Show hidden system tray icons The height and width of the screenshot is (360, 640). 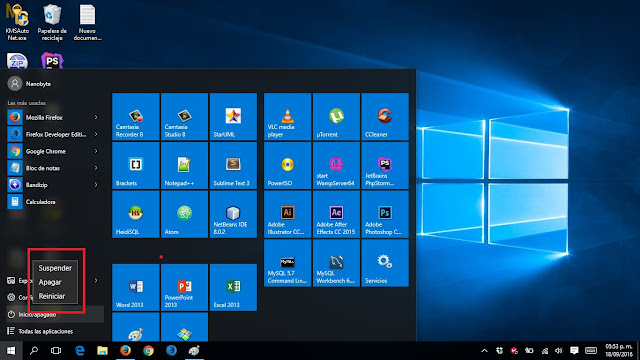484,351
